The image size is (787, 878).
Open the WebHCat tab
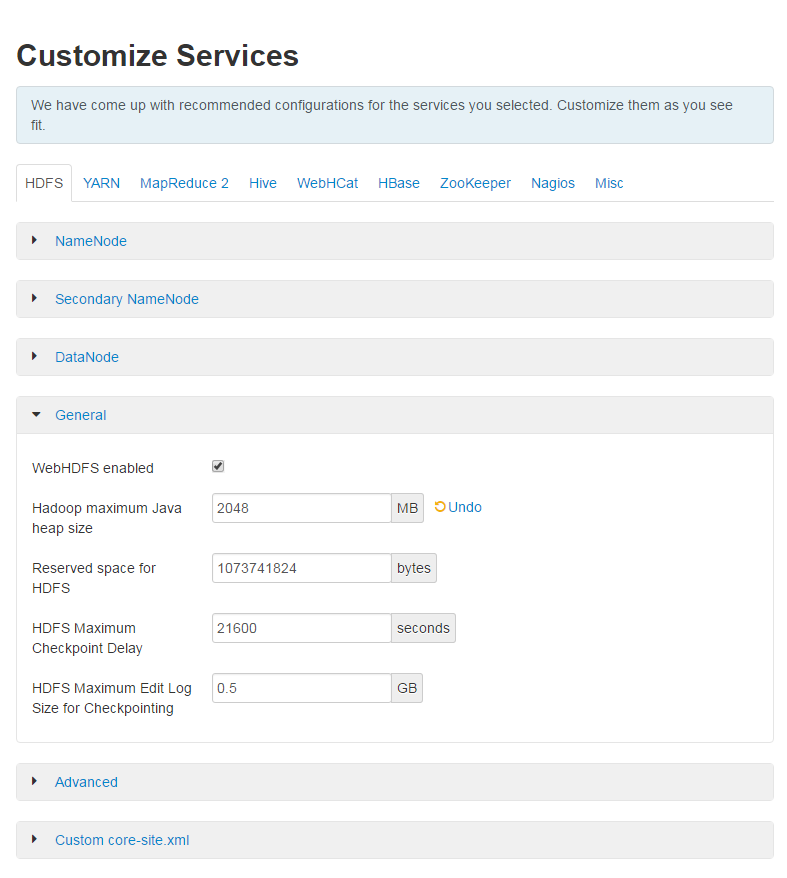pos(327,183)
